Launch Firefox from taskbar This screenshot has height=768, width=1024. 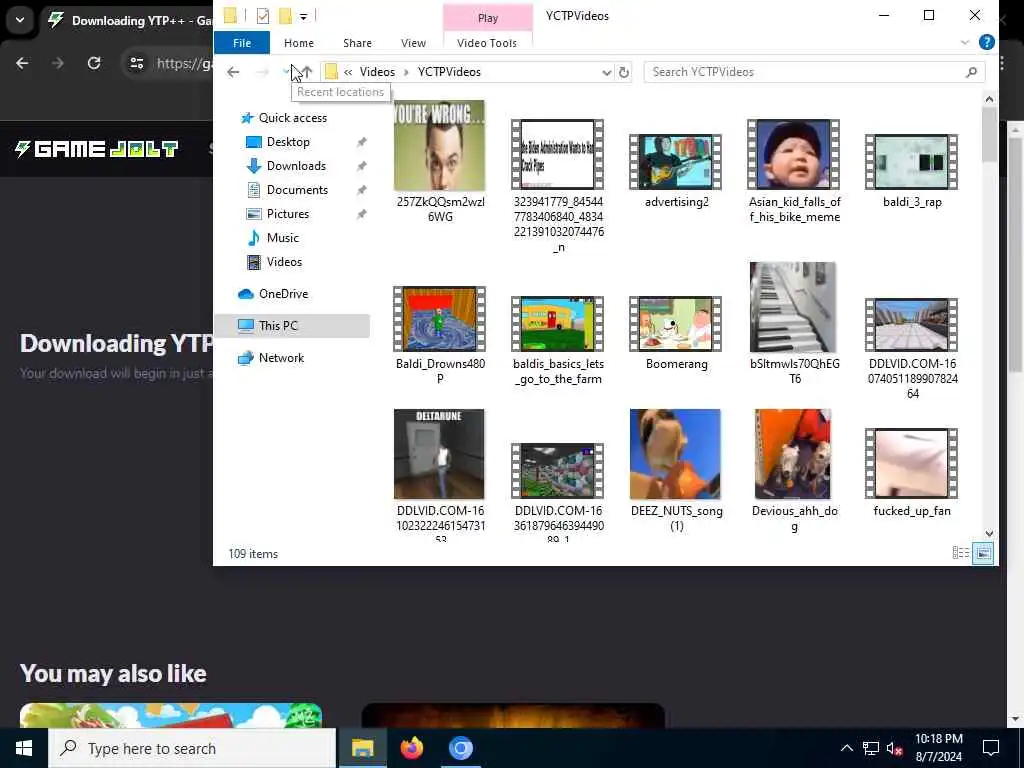pos(411,748)
